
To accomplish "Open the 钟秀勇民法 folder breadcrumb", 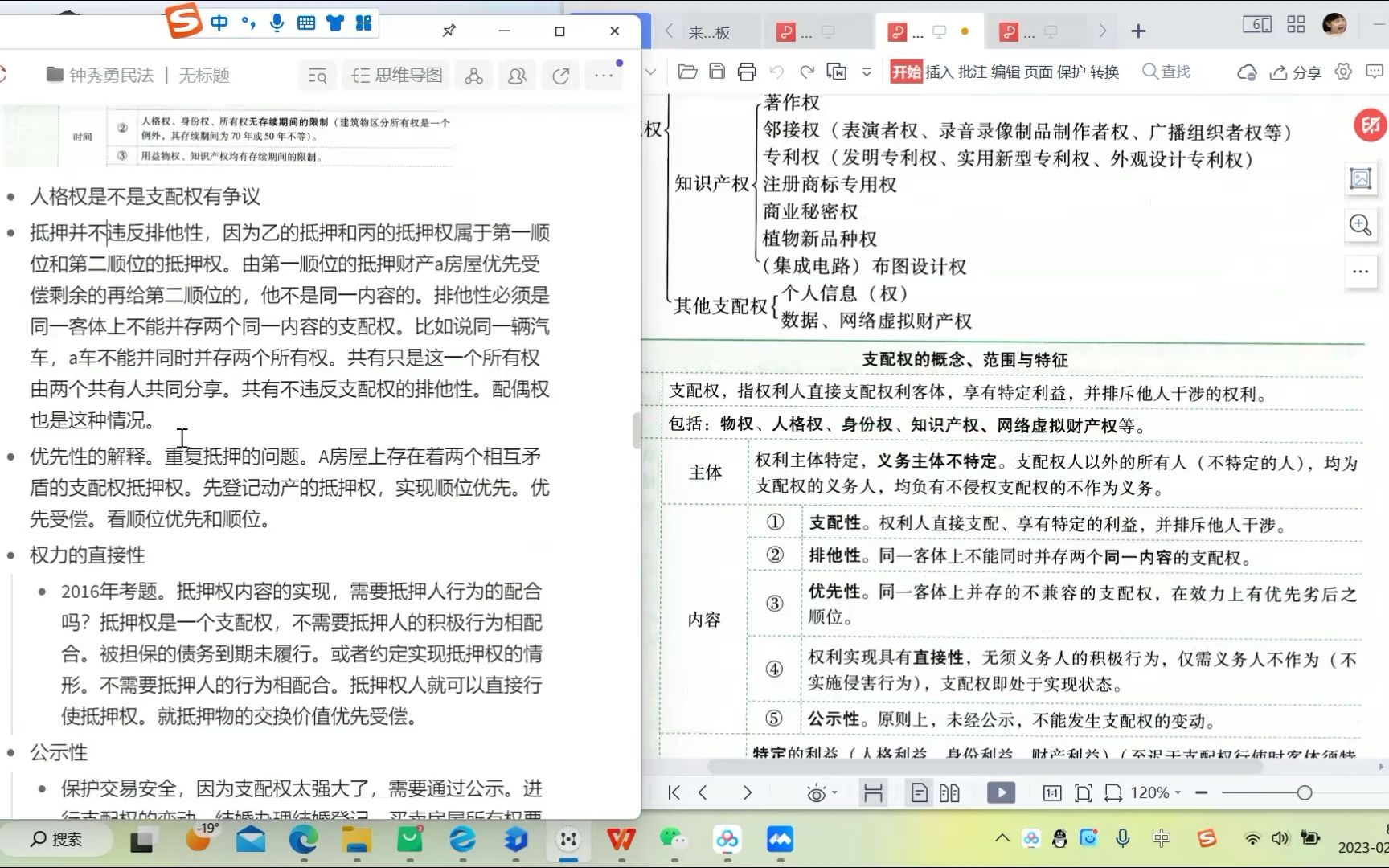I will 100,75.
